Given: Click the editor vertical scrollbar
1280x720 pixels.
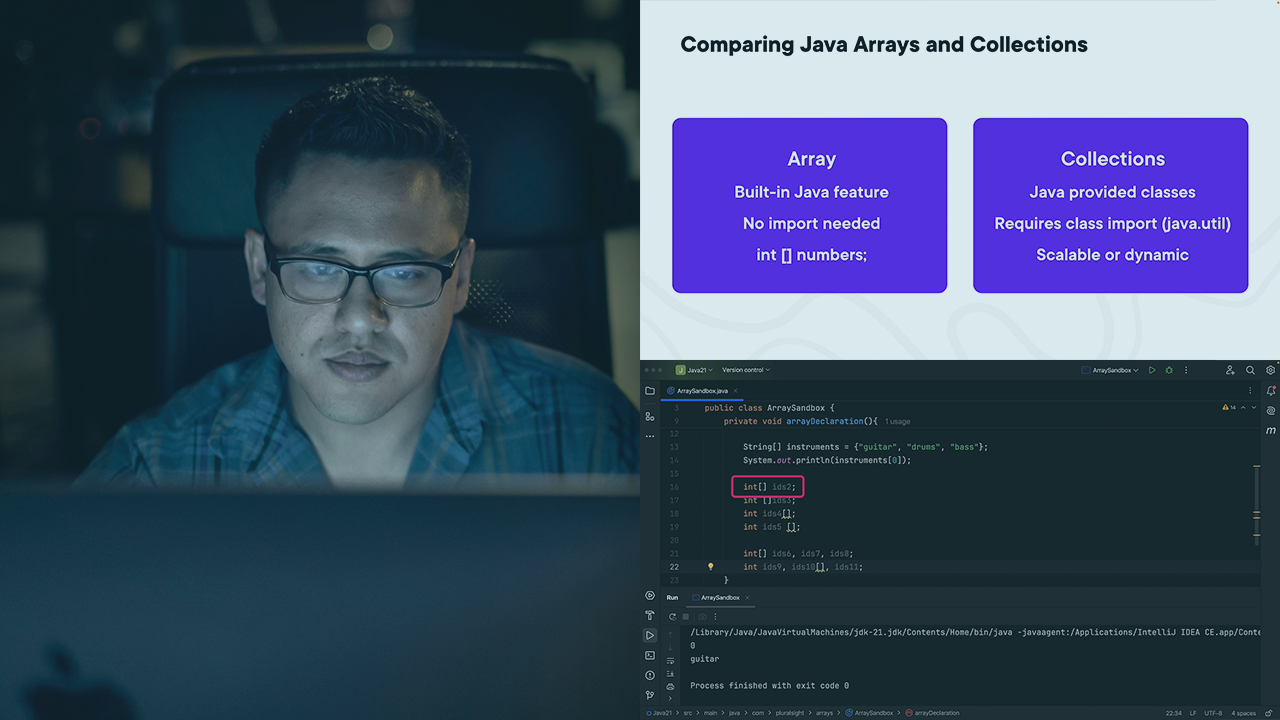Looking at the screenshot, I should (x=1256, y=500).
